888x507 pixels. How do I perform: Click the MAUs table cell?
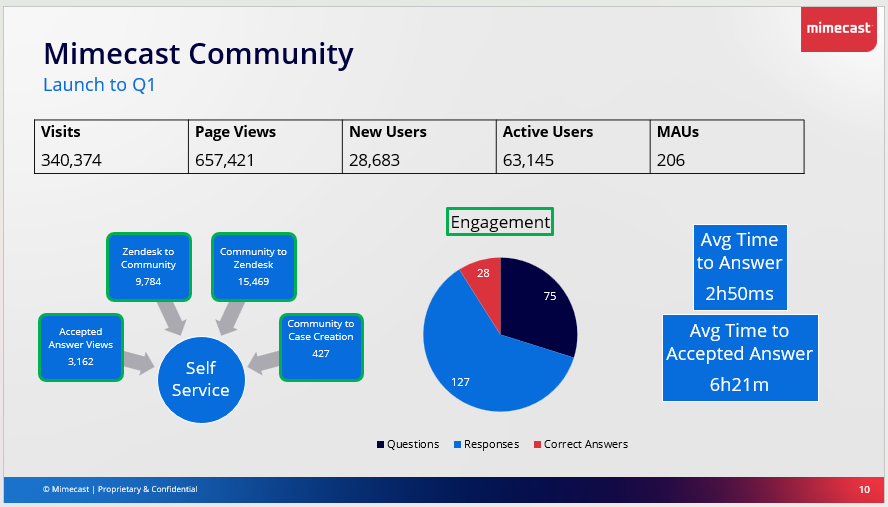727,147
